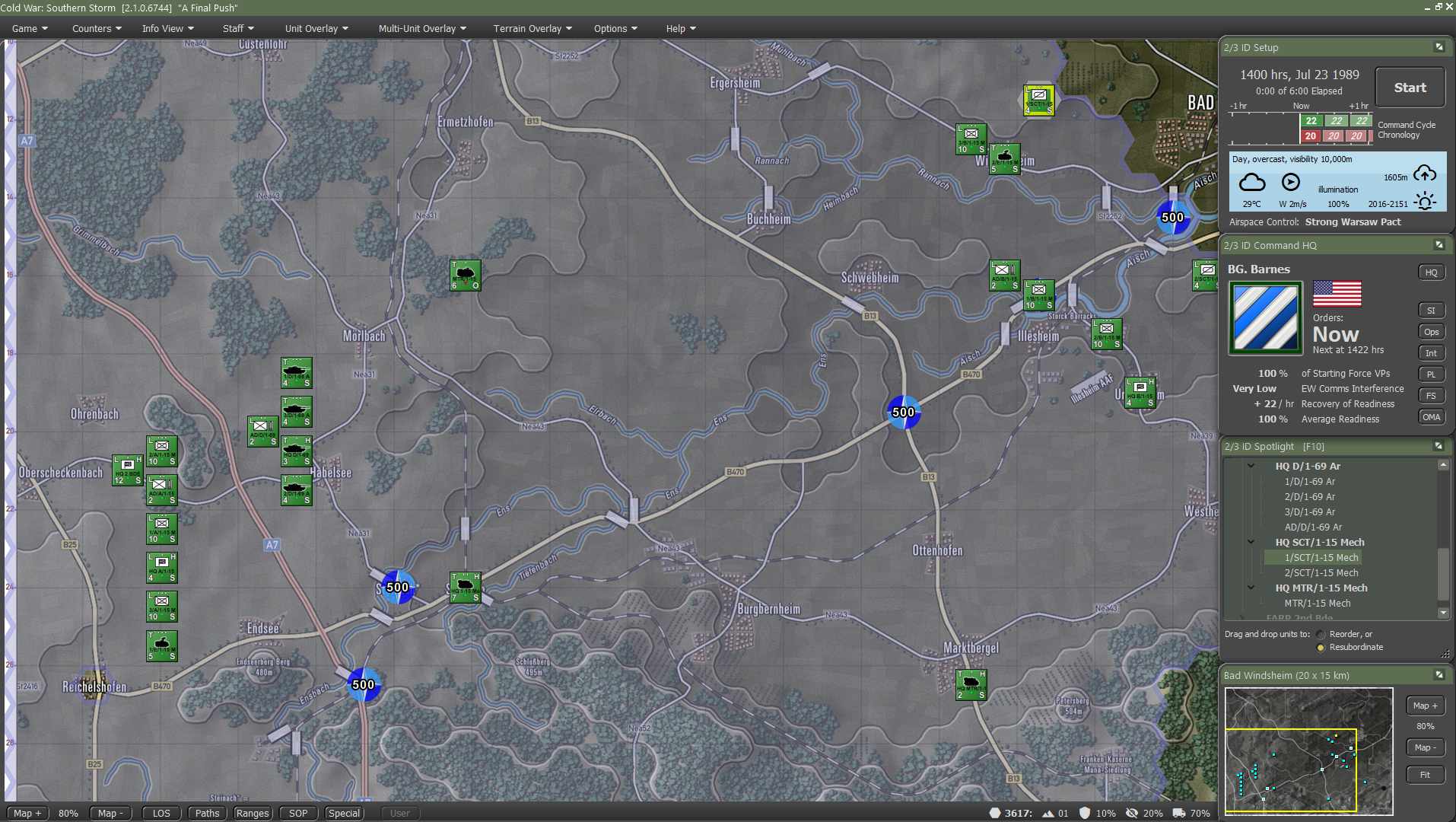Click the Ops button in Command HQ

click(x=1431, y=332)
